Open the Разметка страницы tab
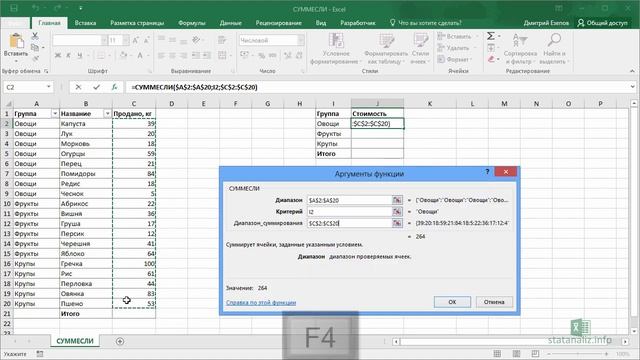This screenshot has width=640, height=360. (137, 23)
